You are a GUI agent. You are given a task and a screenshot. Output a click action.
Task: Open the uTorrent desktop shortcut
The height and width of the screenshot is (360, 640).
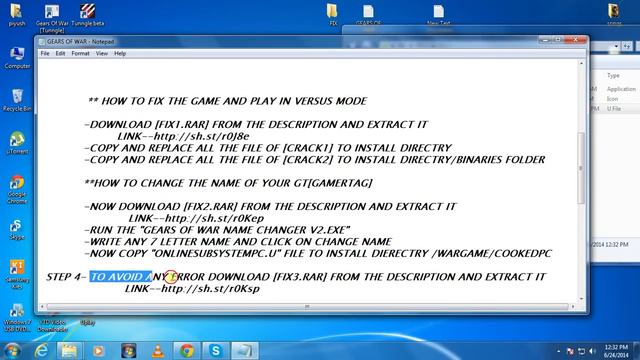pyautogui.click(x=17, y=143)
